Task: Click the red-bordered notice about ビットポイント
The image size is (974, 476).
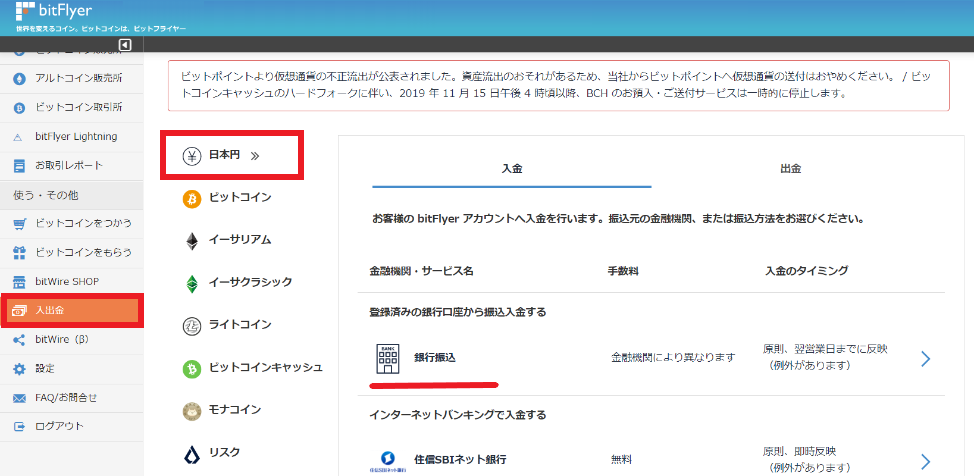Action: point(558,86)
